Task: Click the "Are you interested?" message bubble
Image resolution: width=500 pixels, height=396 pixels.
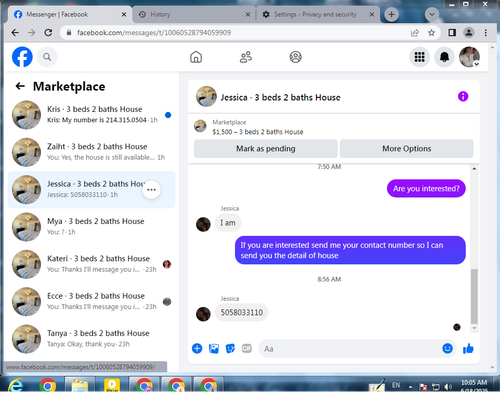Action: [x=426, y=189]
